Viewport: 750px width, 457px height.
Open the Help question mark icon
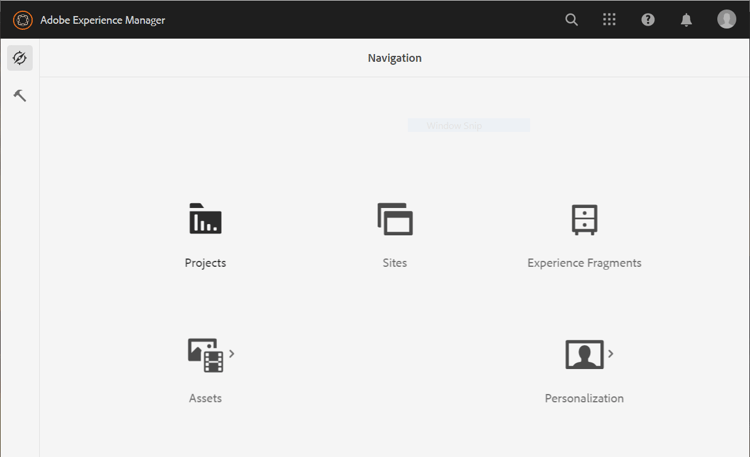[648, 20]
